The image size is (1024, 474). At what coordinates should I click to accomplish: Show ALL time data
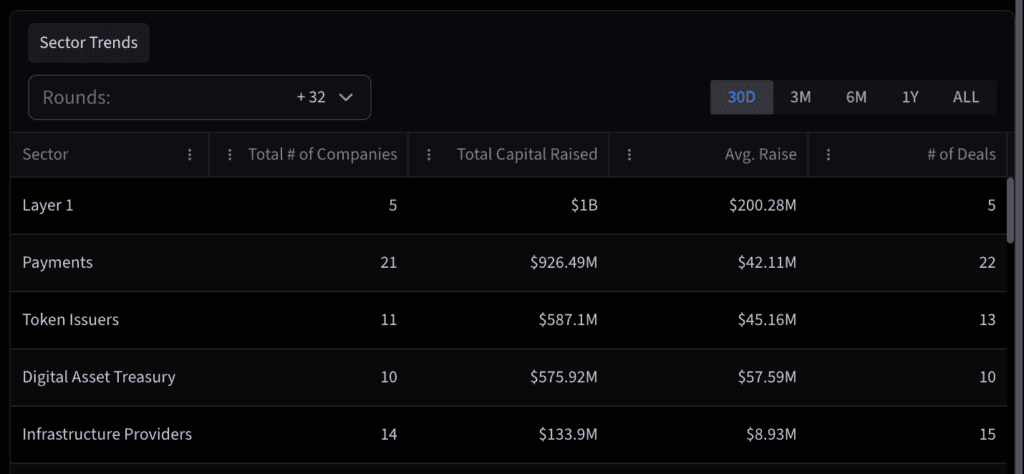pyautogui.click(x=966, y=97)
